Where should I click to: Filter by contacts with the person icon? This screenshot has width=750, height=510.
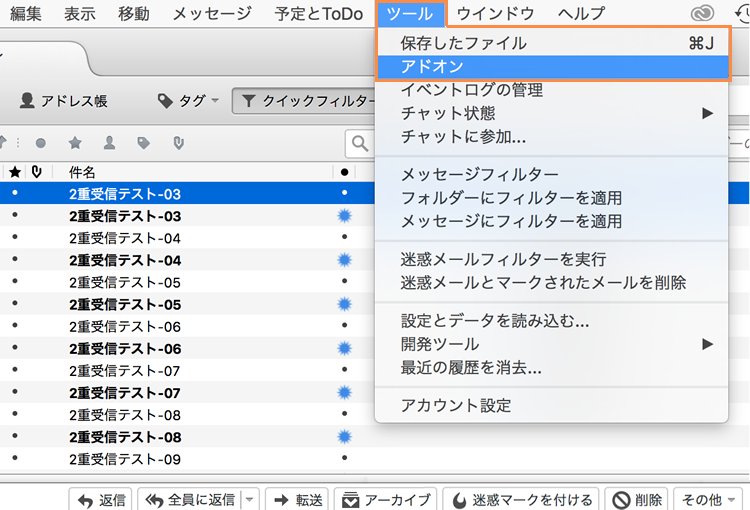(x=109, y=143)
